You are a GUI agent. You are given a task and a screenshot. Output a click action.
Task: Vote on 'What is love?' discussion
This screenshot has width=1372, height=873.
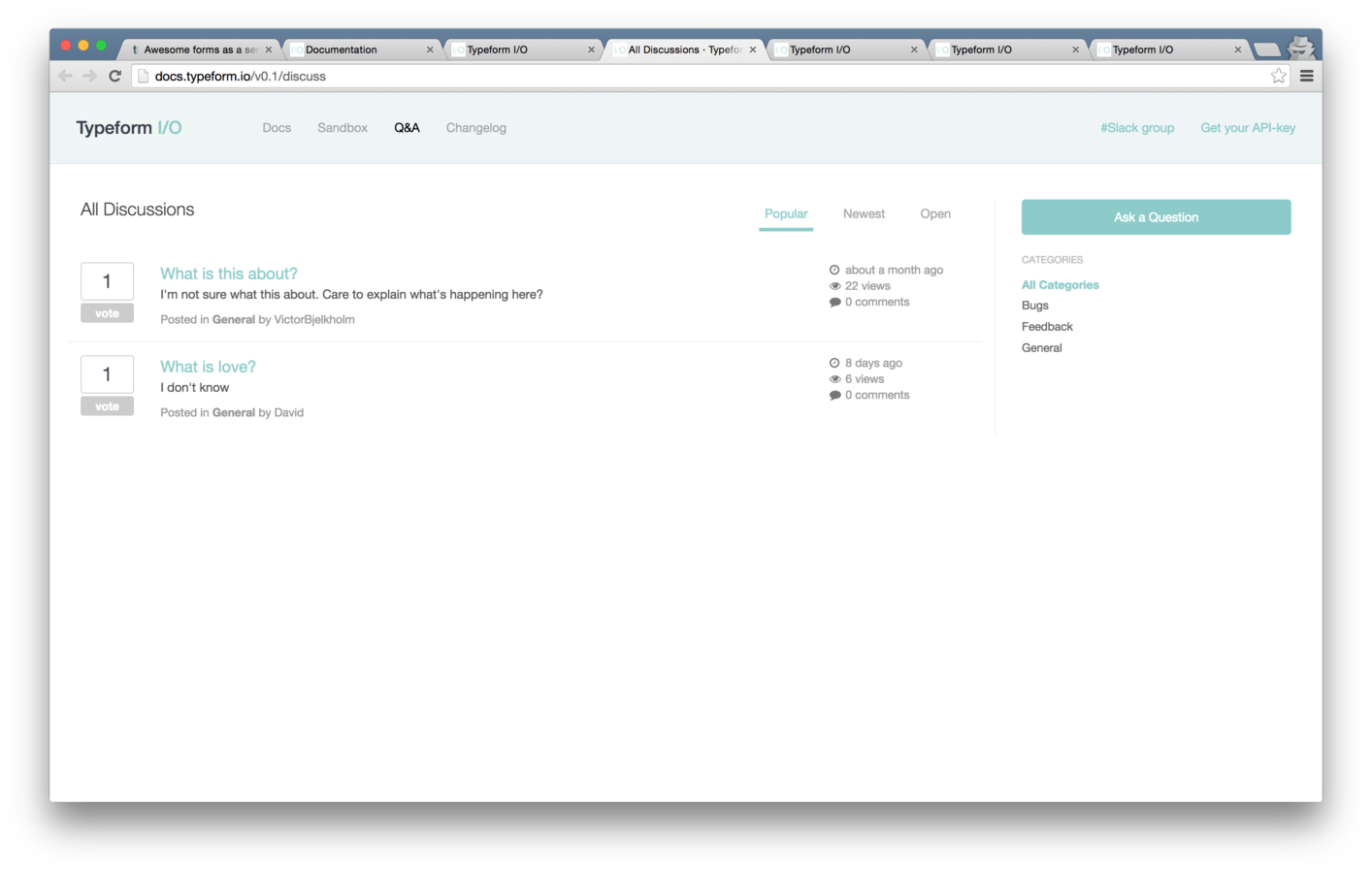(x=107, y=406)
